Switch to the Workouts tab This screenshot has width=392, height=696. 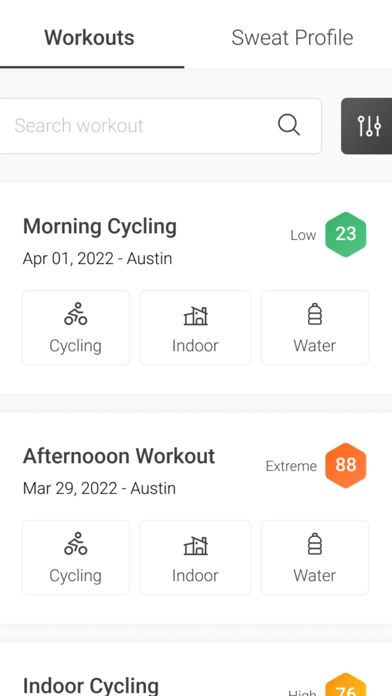89,38
